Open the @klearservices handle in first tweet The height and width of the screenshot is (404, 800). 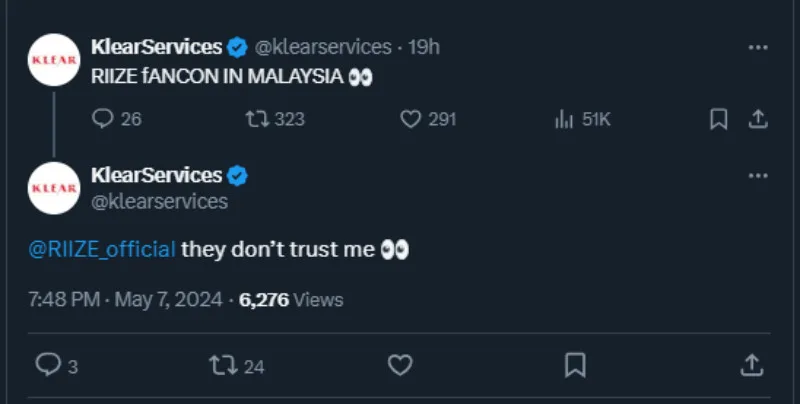323,47
